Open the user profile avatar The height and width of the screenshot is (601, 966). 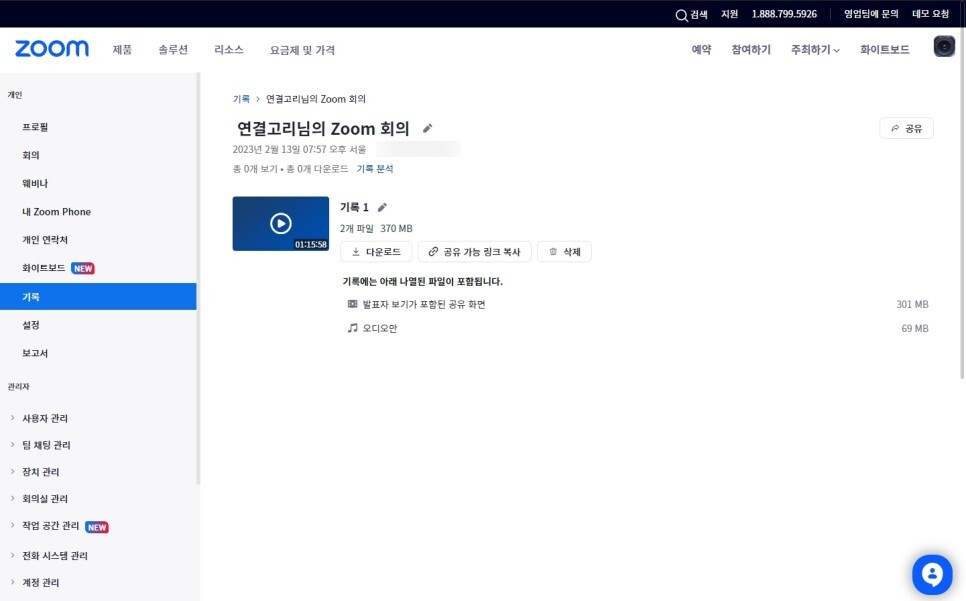944,47
